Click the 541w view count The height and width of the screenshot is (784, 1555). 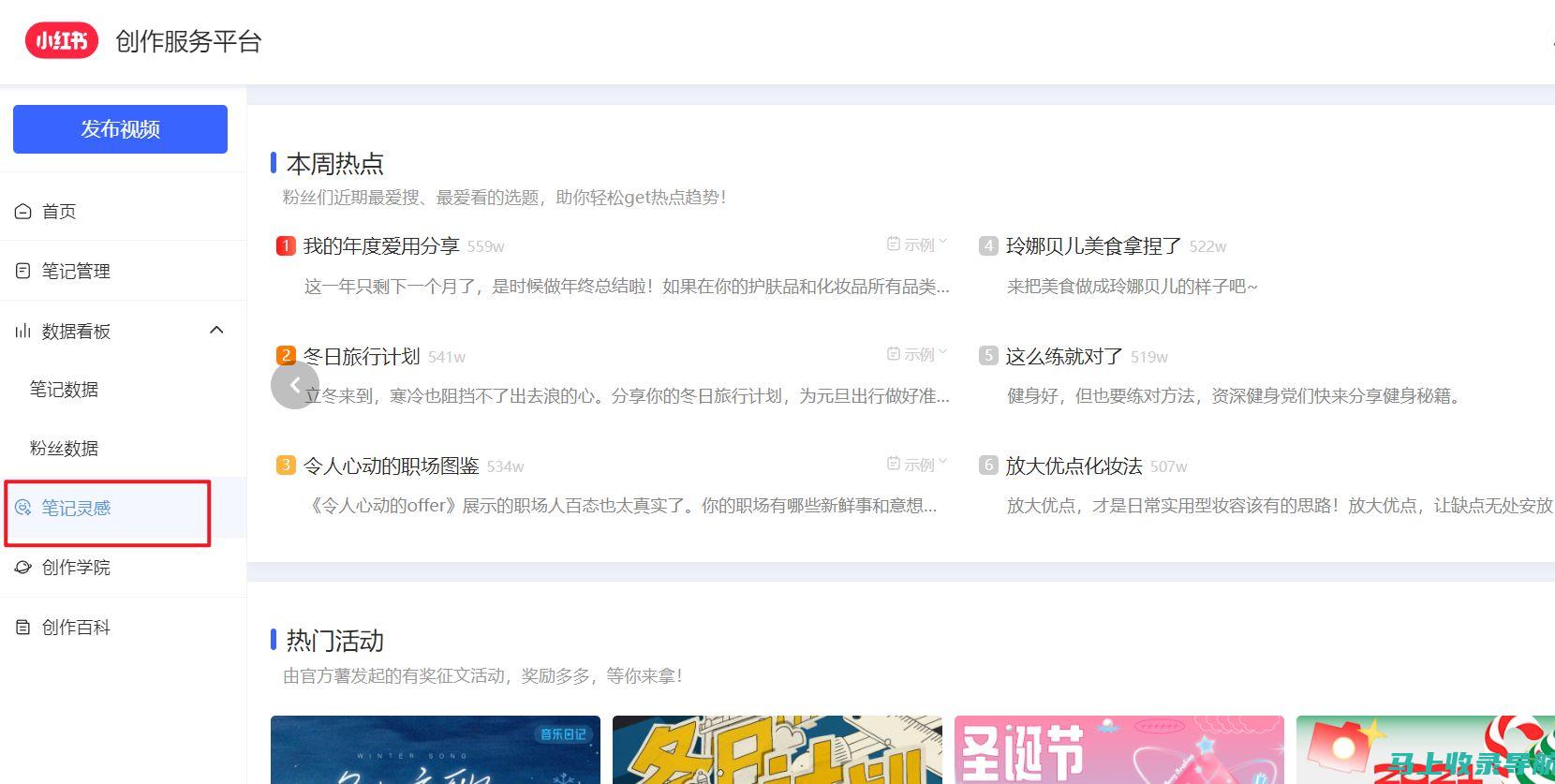click(x=447, y=358)
